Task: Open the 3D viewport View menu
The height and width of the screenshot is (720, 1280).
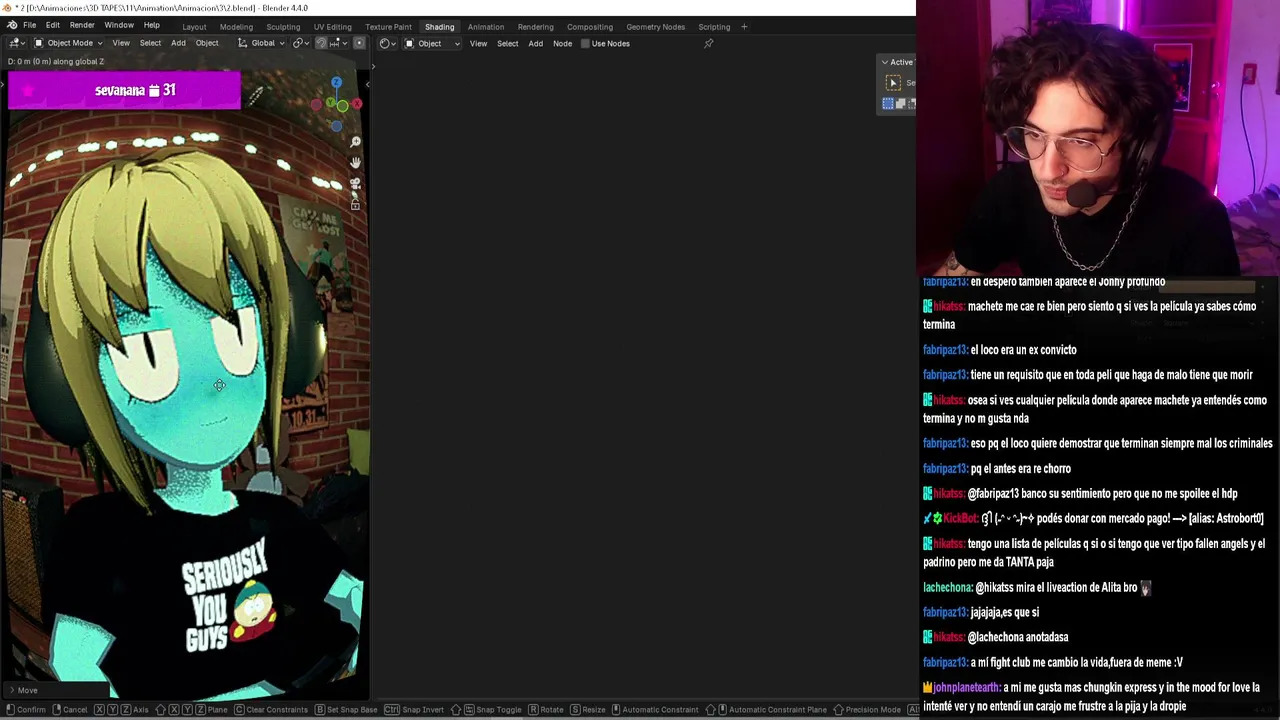Action: click(x=121, y=43)
